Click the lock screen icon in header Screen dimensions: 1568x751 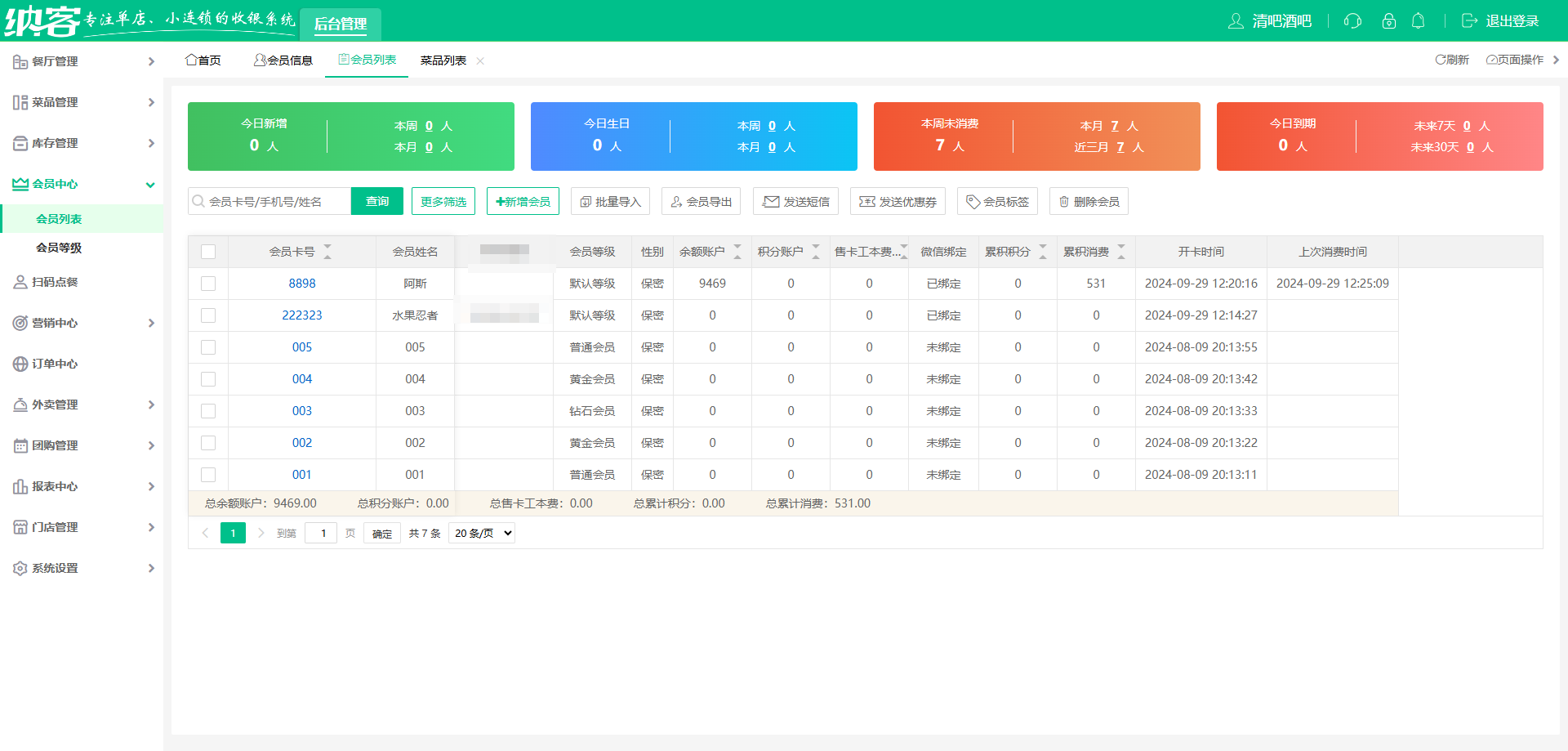[x=1388, y=21]
